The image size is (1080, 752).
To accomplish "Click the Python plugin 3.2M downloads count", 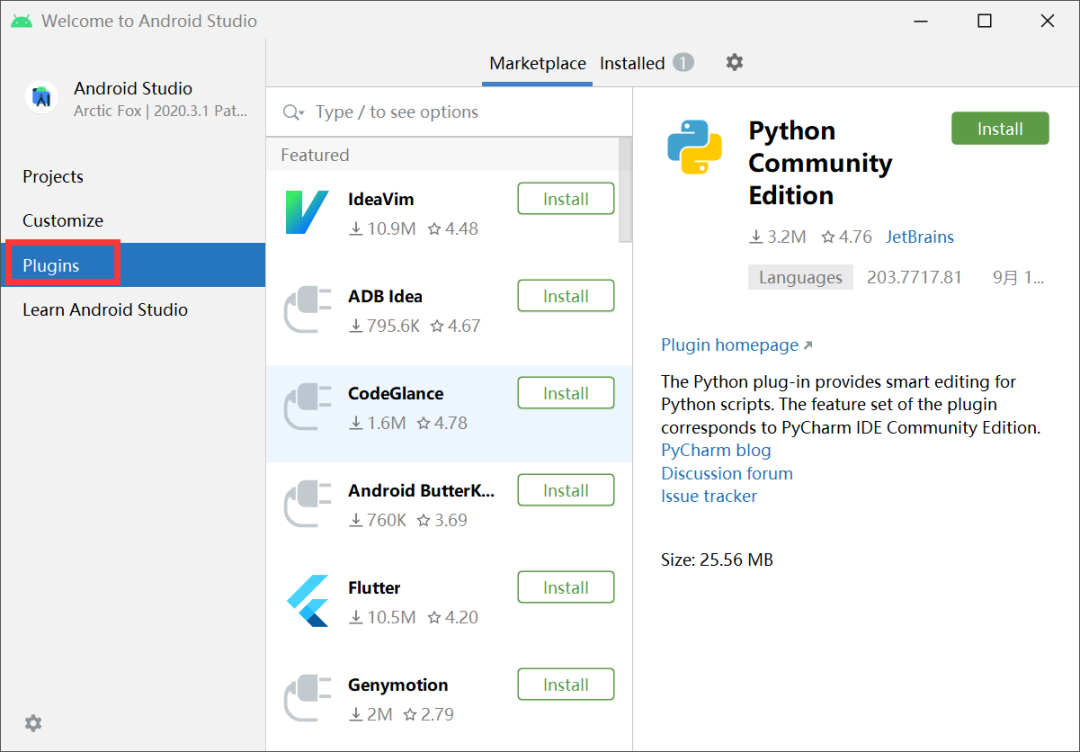I will [x=778, y=237].
